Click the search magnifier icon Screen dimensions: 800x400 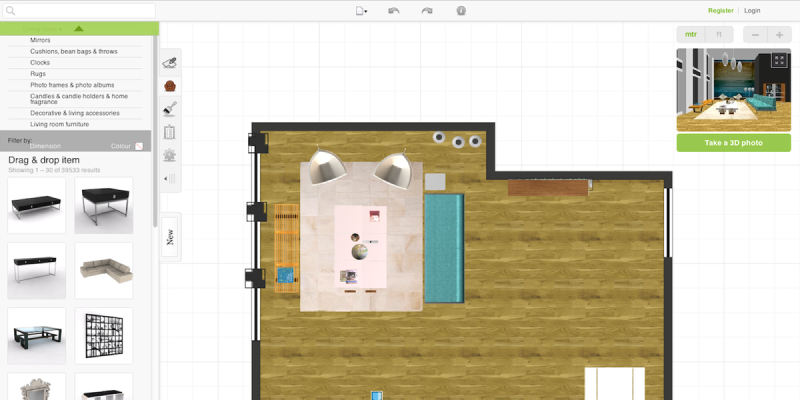(x=10, y=11)
